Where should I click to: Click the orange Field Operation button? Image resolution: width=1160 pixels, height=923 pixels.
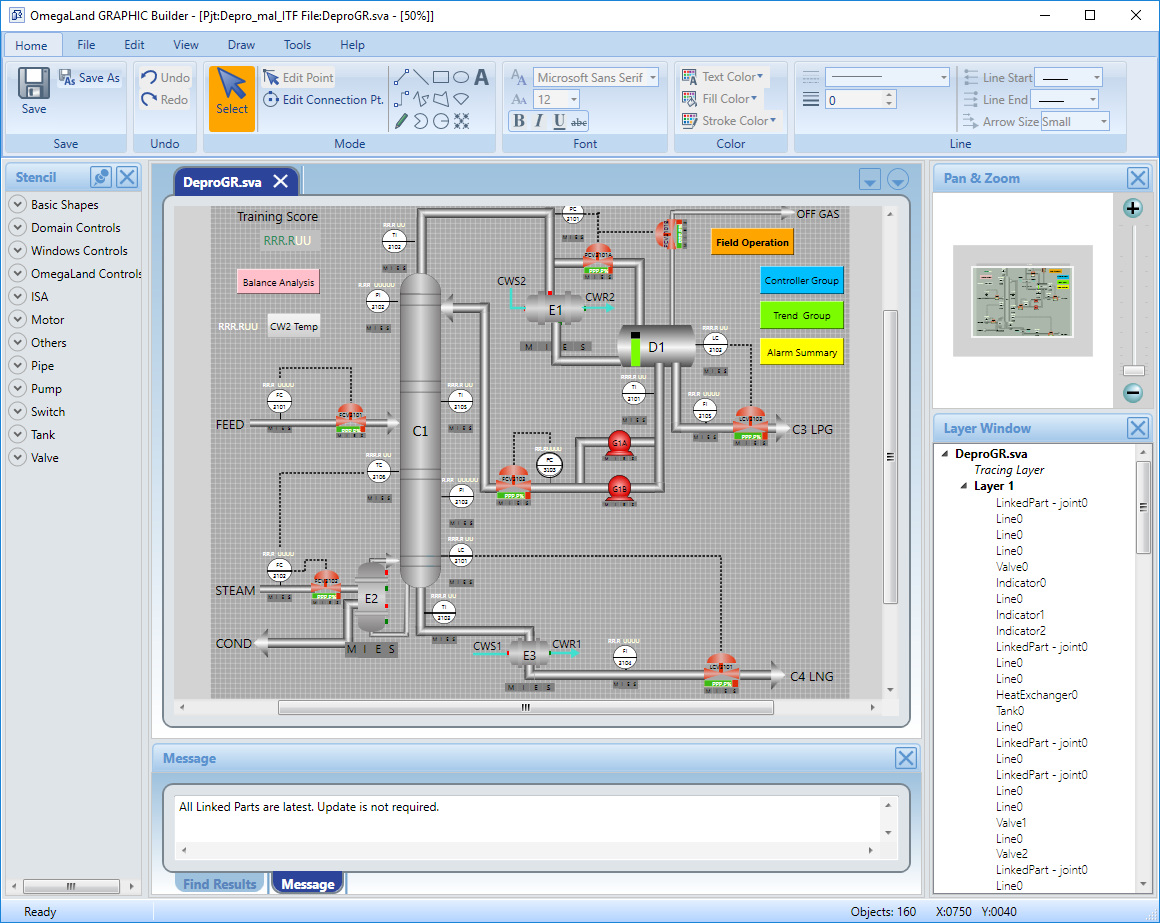click(x=752, y=242)
